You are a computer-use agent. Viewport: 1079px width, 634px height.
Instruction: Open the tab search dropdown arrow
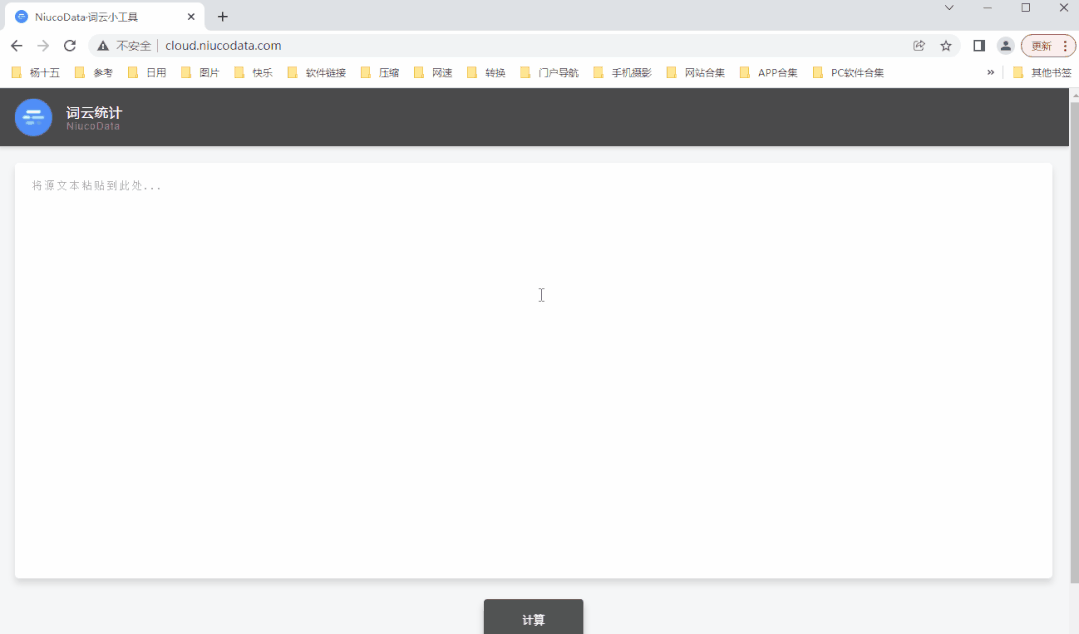(x=949, y=8)
